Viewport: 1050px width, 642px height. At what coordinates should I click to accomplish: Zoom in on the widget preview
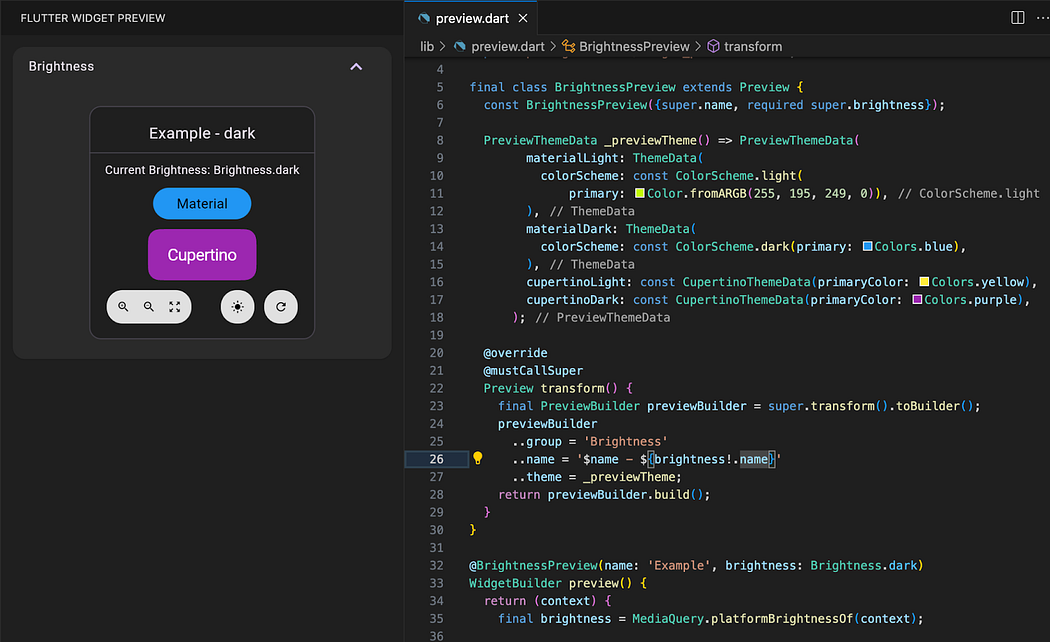pyautogui.click(x=123, y=307)
